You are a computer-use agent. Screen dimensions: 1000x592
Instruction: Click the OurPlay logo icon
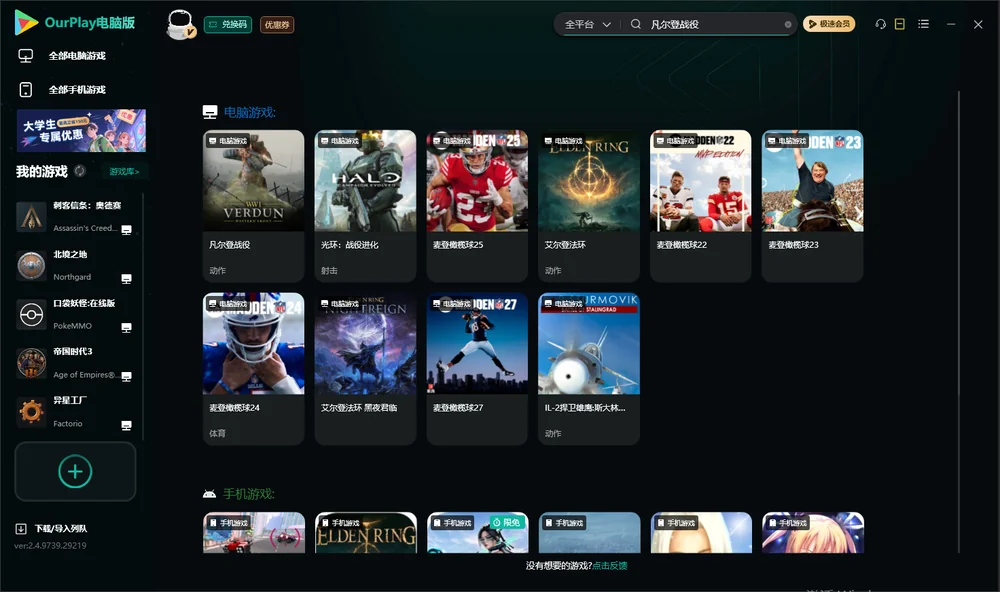coord(26,22)
